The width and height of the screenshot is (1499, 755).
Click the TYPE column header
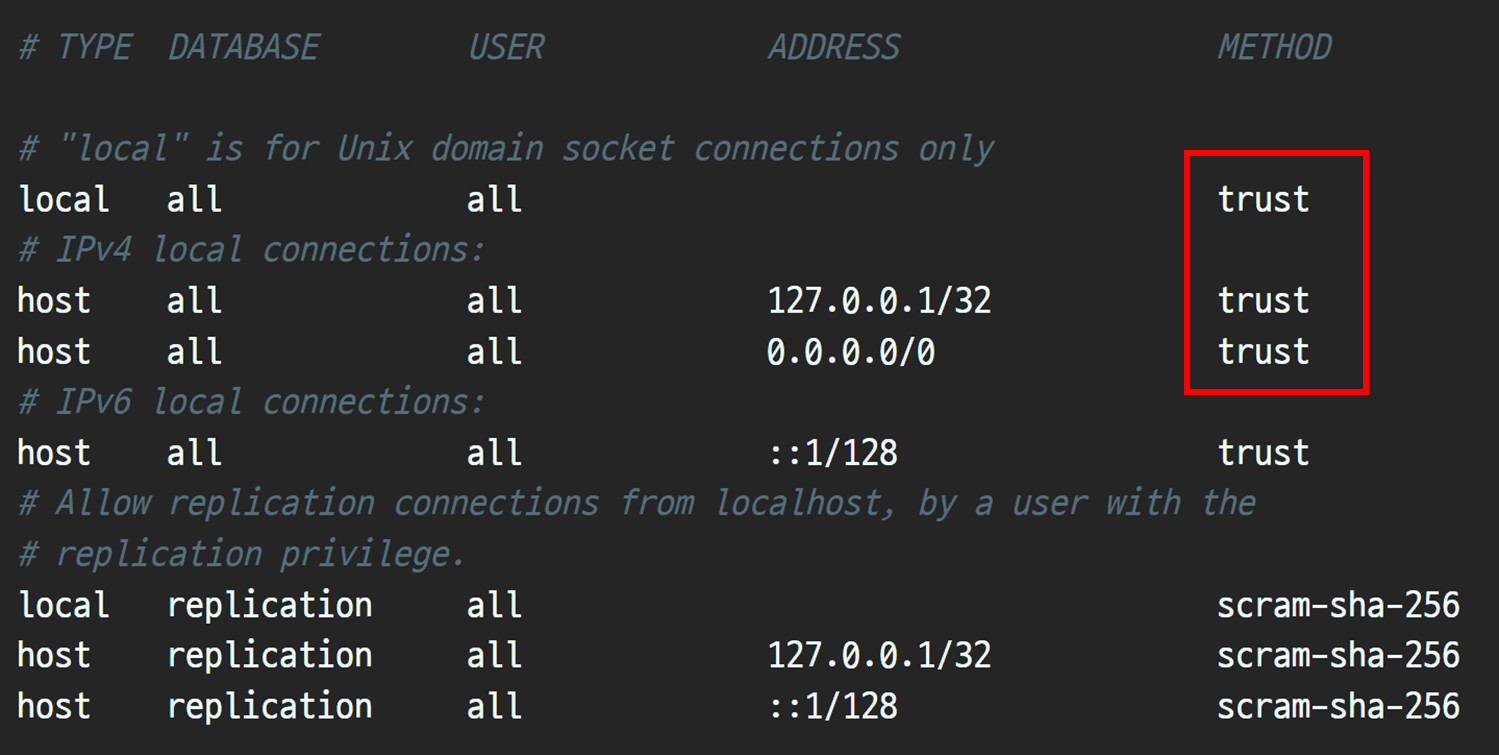95,46
